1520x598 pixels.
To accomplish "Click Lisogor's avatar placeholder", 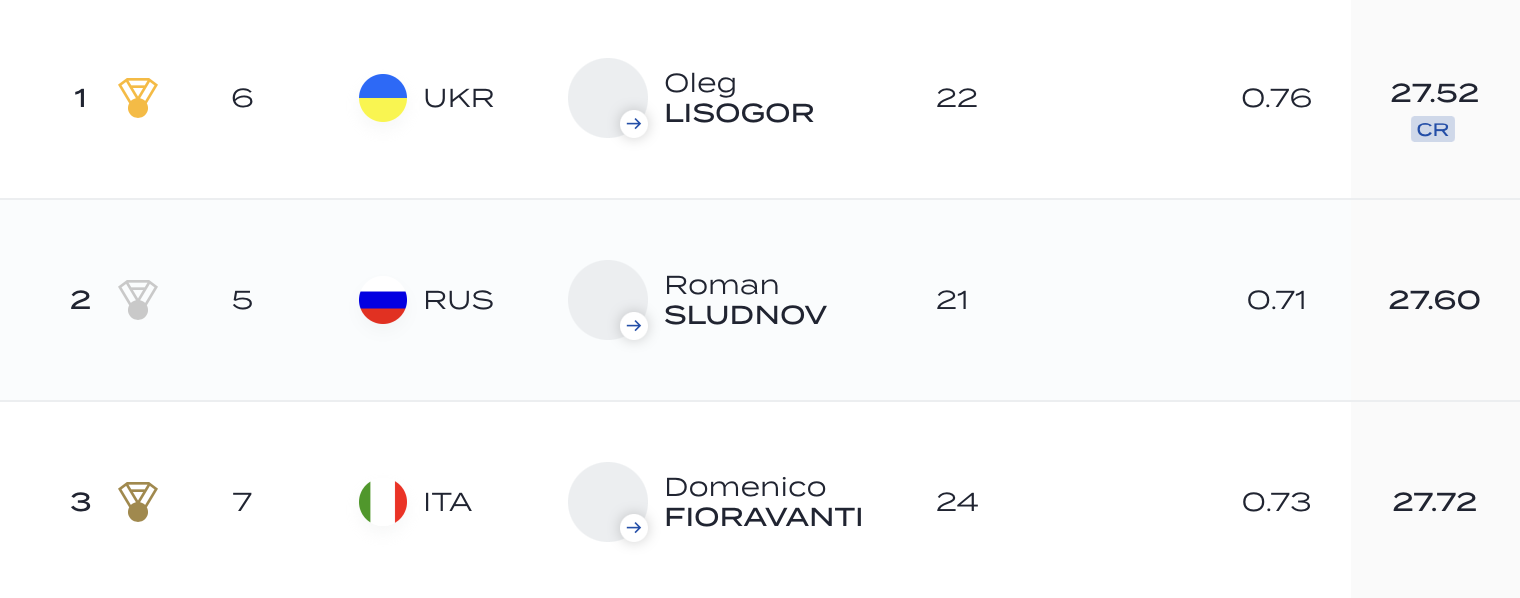I will pyautogui.click(x=608, y=98).
